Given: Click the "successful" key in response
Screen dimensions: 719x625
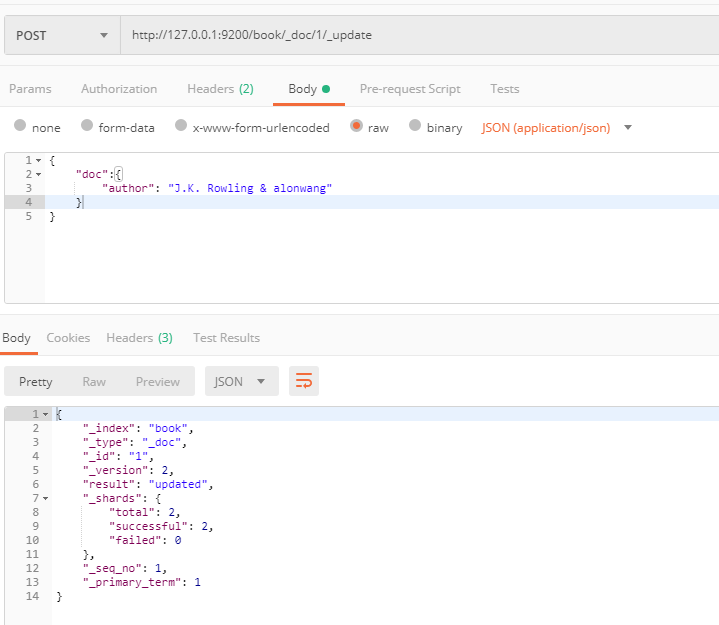Looking at the screenshot, I should coord(148,526).
